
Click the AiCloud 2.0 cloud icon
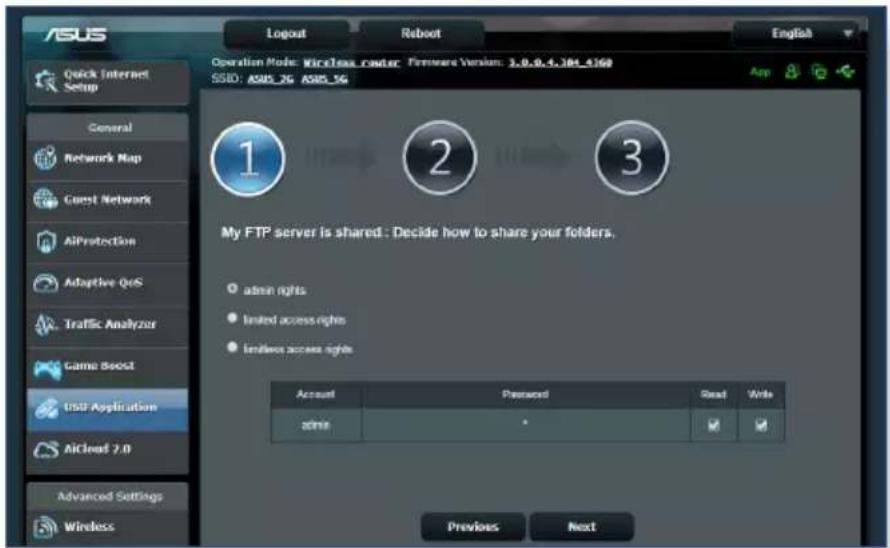coord(46,450)
